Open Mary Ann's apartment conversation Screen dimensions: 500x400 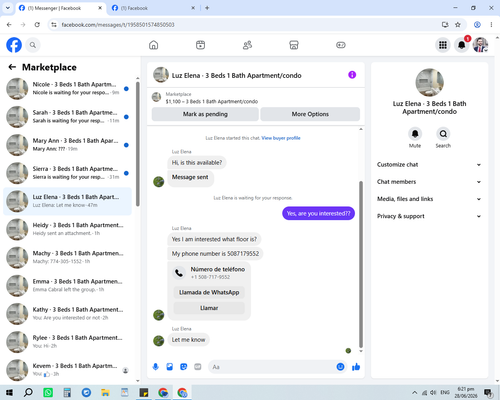coord(67,145)
